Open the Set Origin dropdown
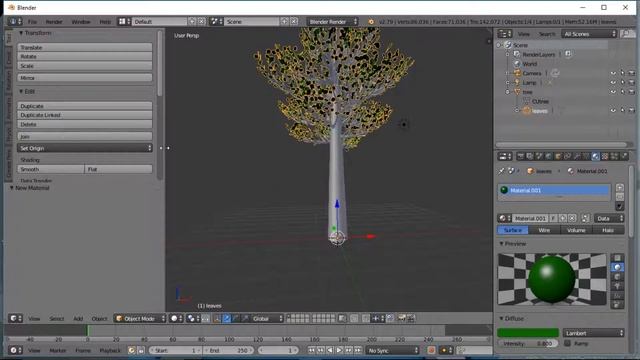Screen dimensions: 640x360 (85, 148)
